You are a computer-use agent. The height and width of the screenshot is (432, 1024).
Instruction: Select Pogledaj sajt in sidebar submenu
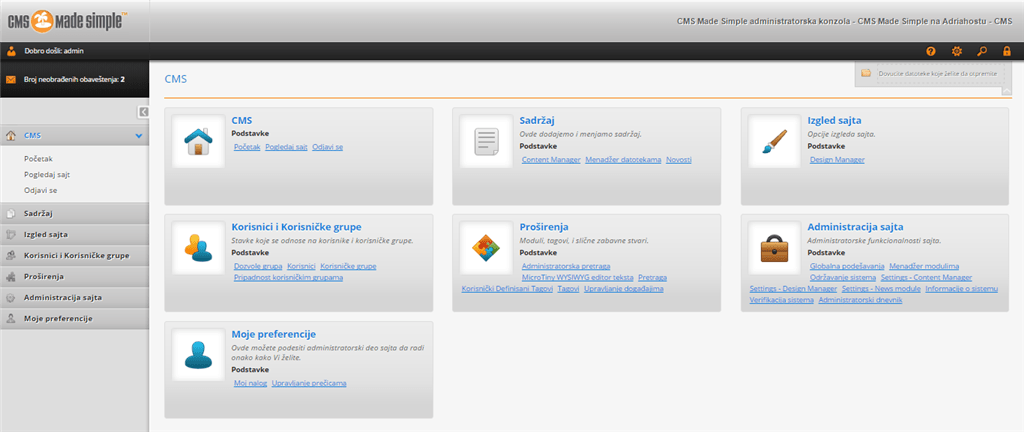tap(47, 174)
